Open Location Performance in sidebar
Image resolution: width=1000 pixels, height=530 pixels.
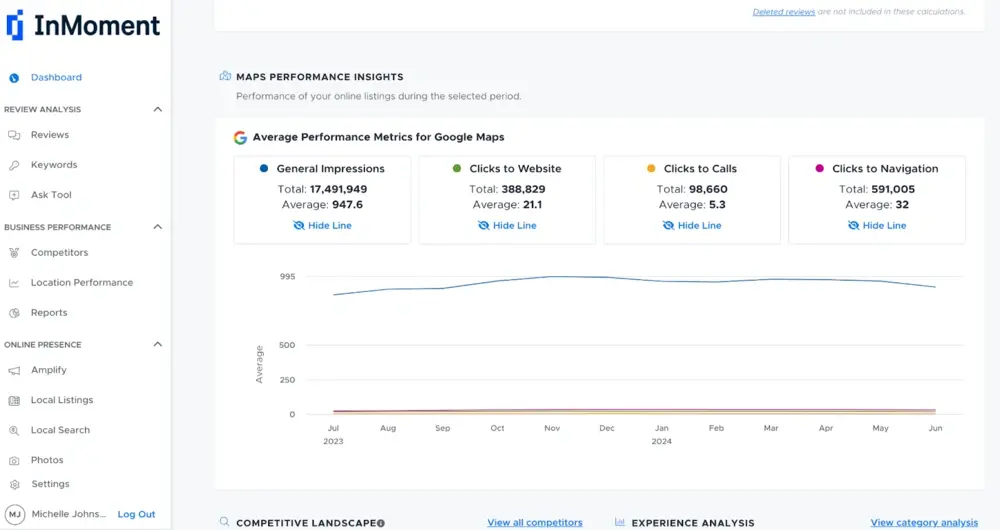(x=81, y=283)
